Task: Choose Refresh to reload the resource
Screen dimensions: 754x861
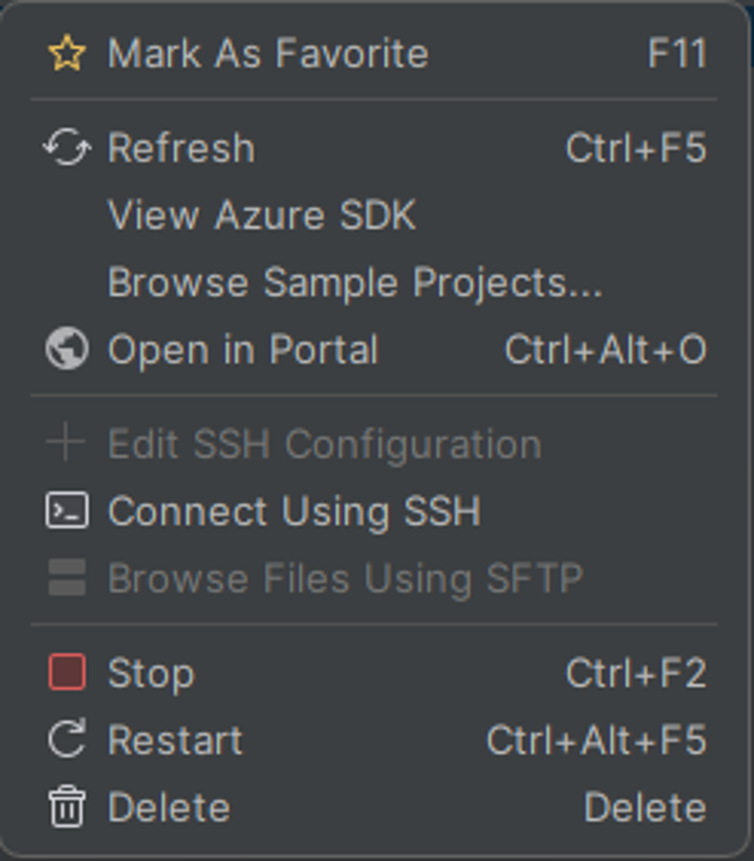Action: click(x=183, y=147)
